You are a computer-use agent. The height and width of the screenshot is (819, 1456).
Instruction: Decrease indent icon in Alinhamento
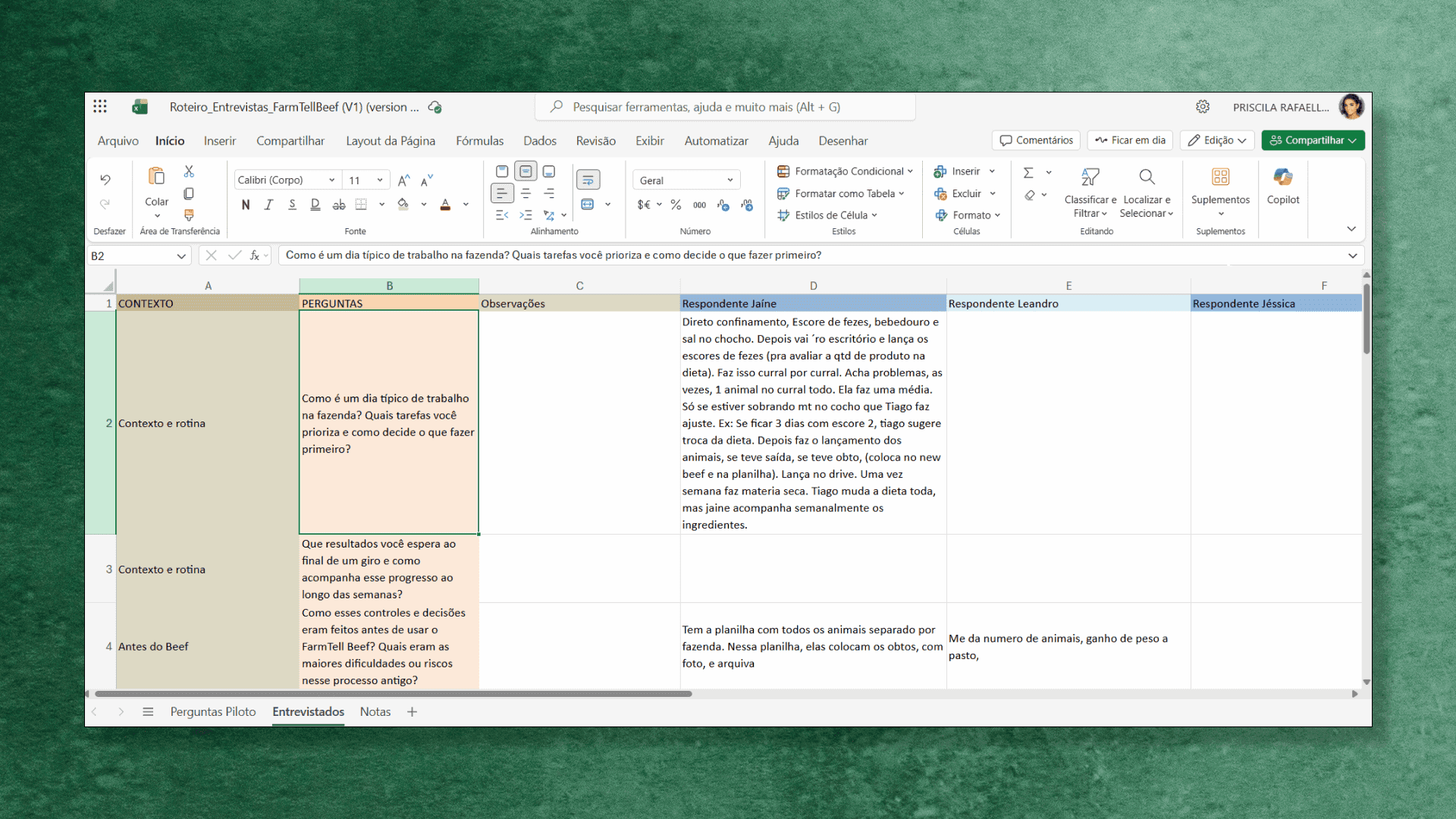502,215
